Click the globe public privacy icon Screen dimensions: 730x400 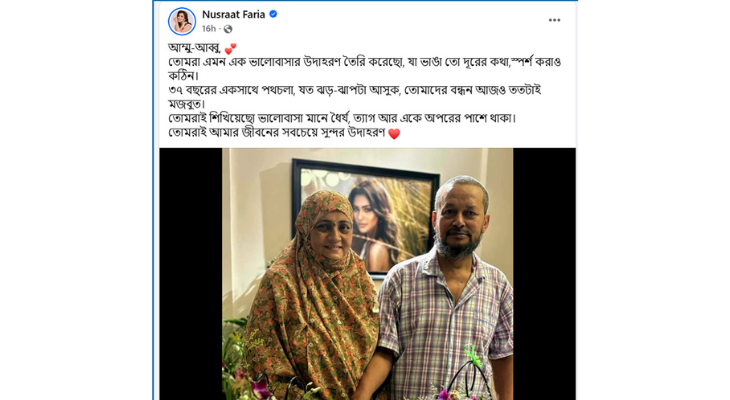(x=228, y=29)
